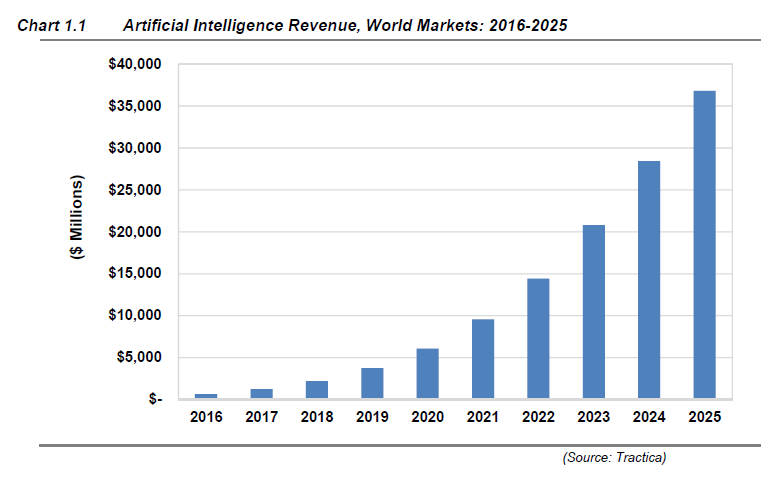Click the 2023 revenue bar
This screenshot has width=779, height=480.
point(594,312)
